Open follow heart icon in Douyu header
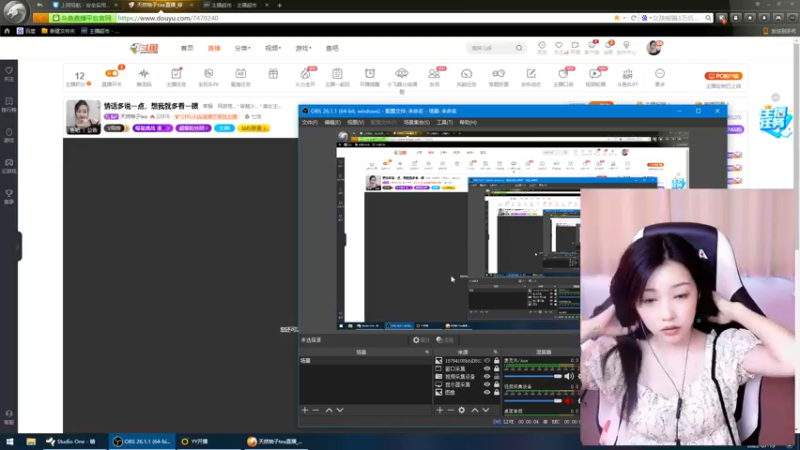800x450 pixels. click(x=559, y=45)
